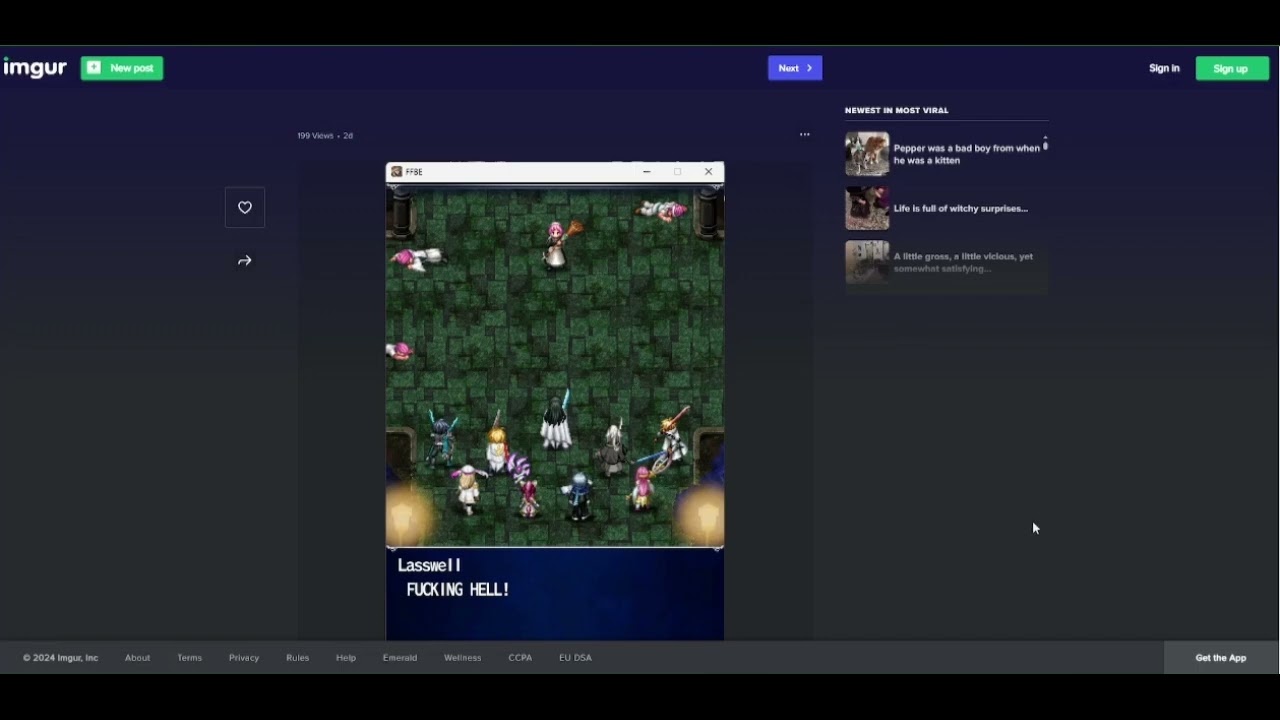Open the Emerald footer link
The height and width of the screenshot is (720, 1280).
pyautogui.click(x=400, y=658)
